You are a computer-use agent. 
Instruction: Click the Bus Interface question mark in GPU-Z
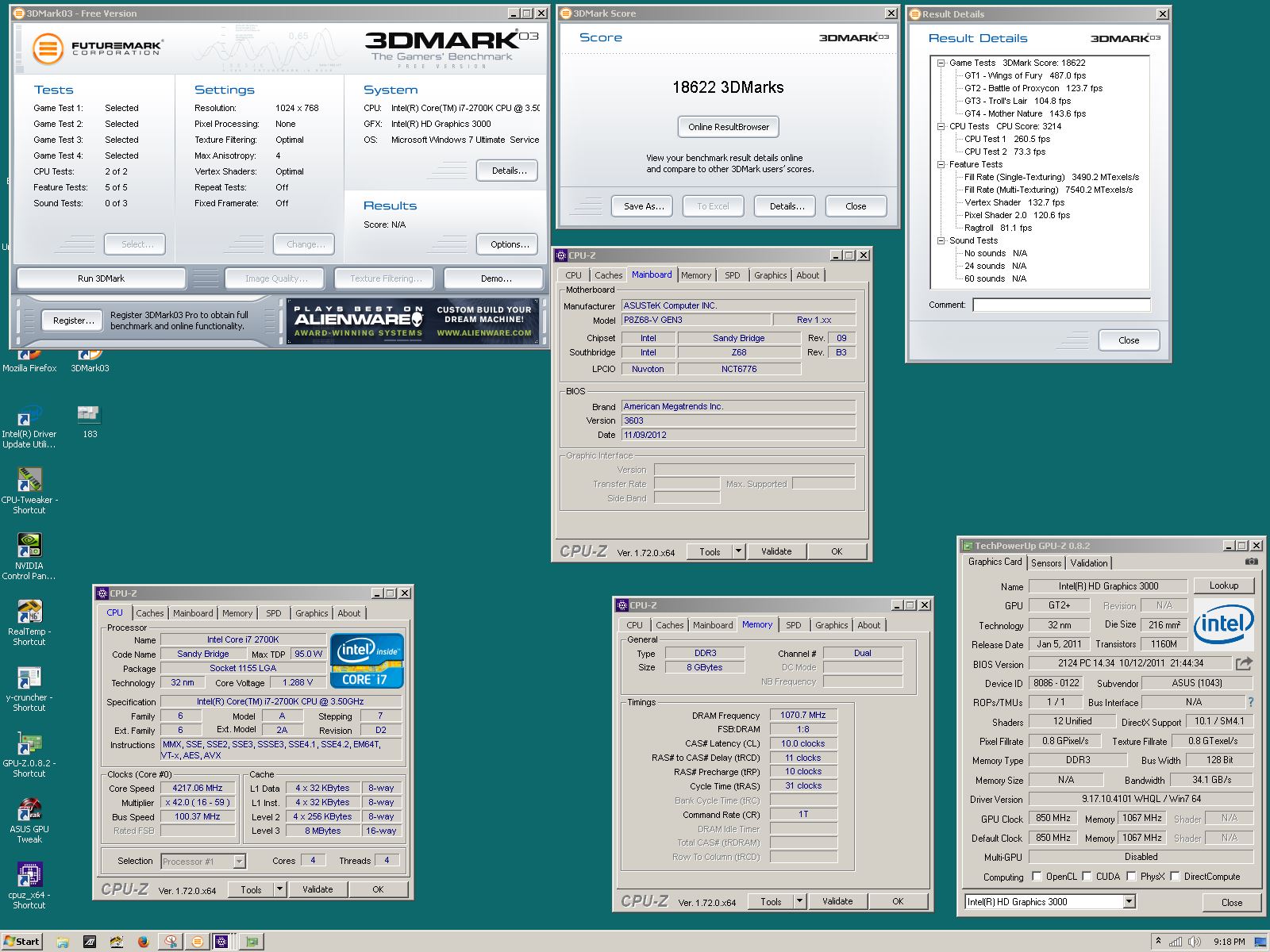click(1251, 702)
